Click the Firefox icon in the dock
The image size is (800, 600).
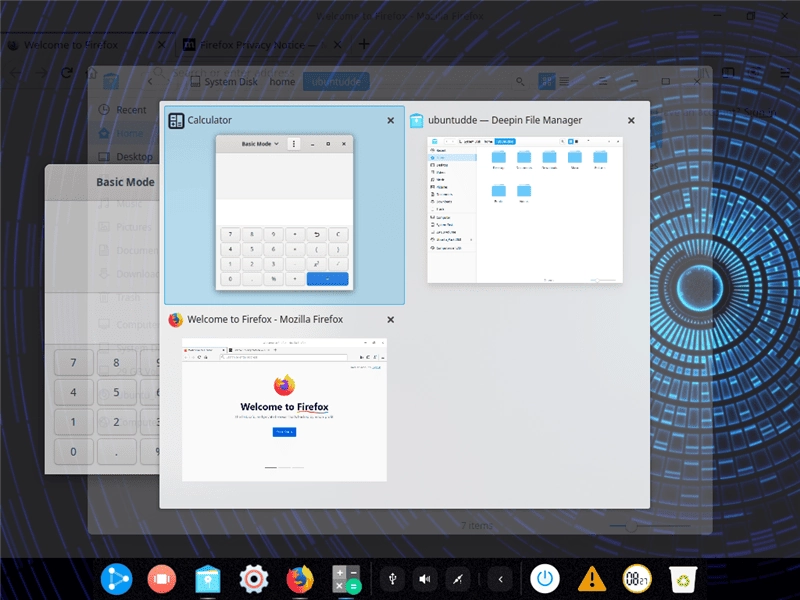[x=300, y=579]
